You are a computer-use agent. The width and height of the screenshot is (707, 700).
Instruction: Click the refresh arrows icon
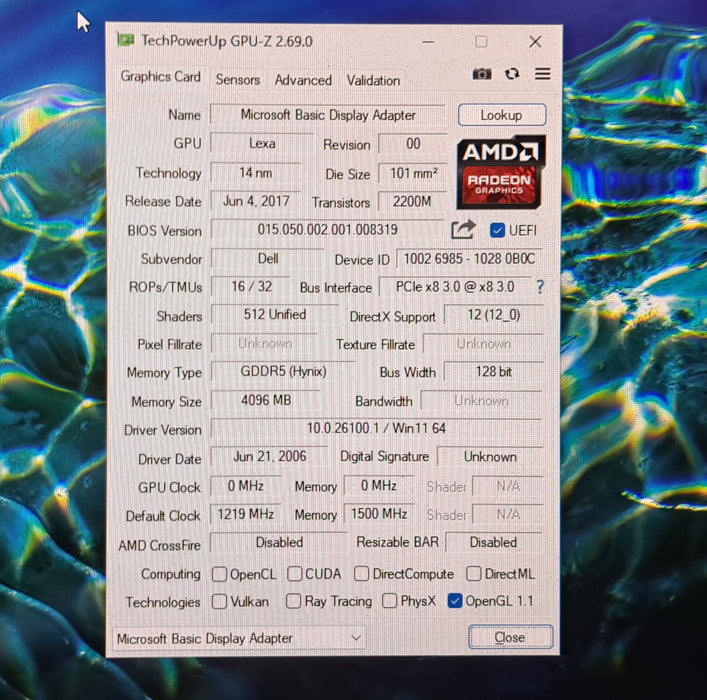click(512, 74)
